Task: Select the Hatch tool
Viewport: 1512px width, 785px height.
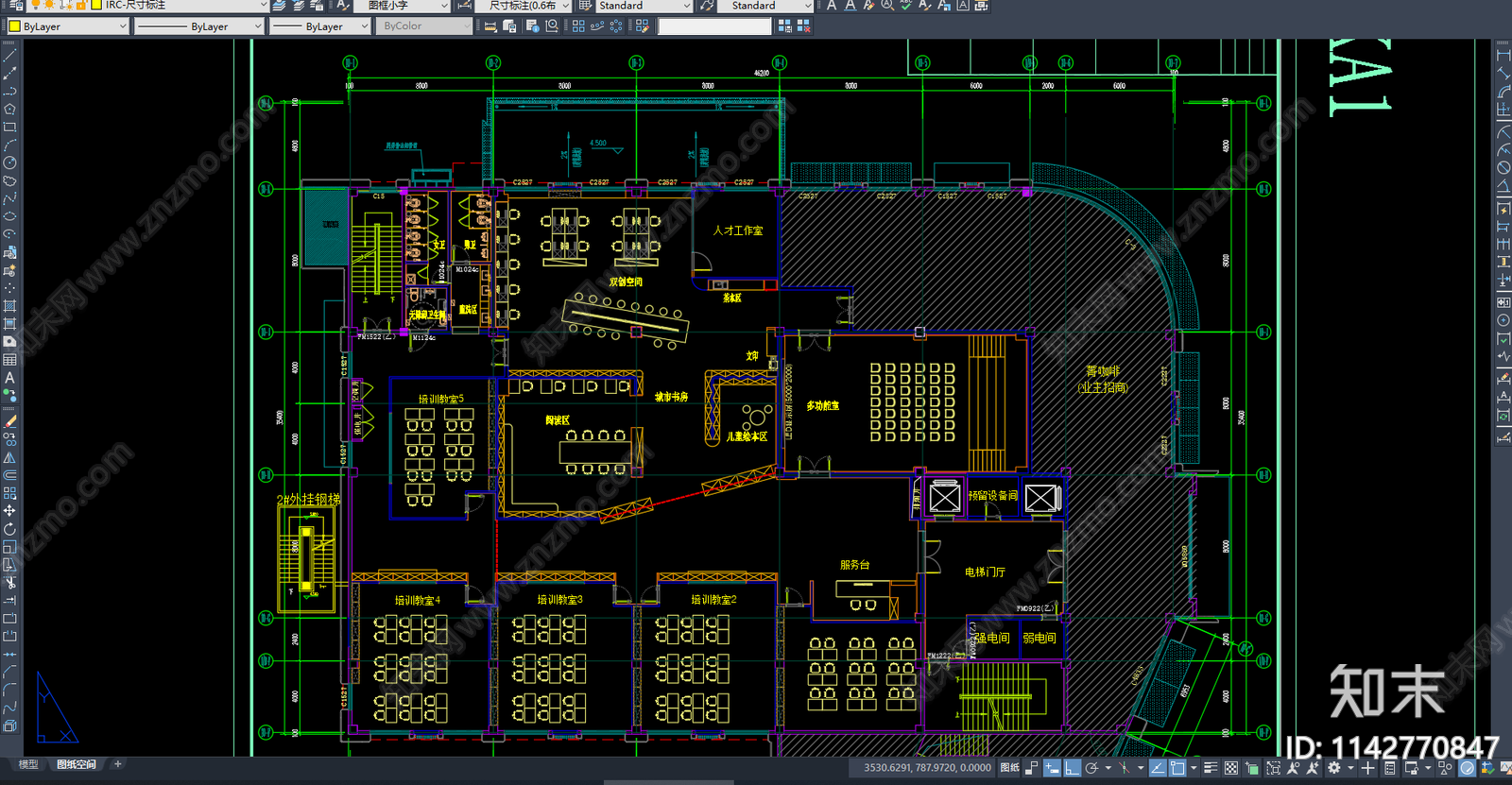Action: 9,306
